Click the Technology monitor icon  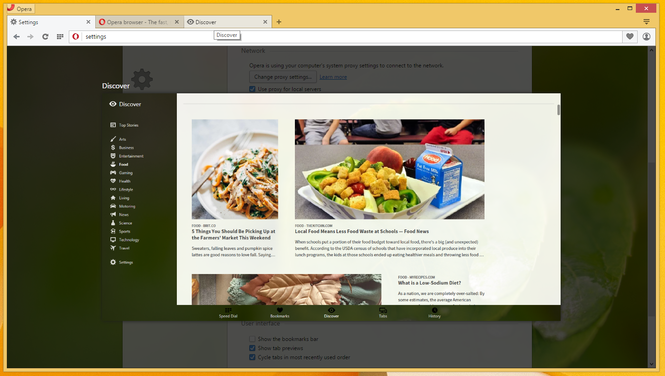point(113,240)
